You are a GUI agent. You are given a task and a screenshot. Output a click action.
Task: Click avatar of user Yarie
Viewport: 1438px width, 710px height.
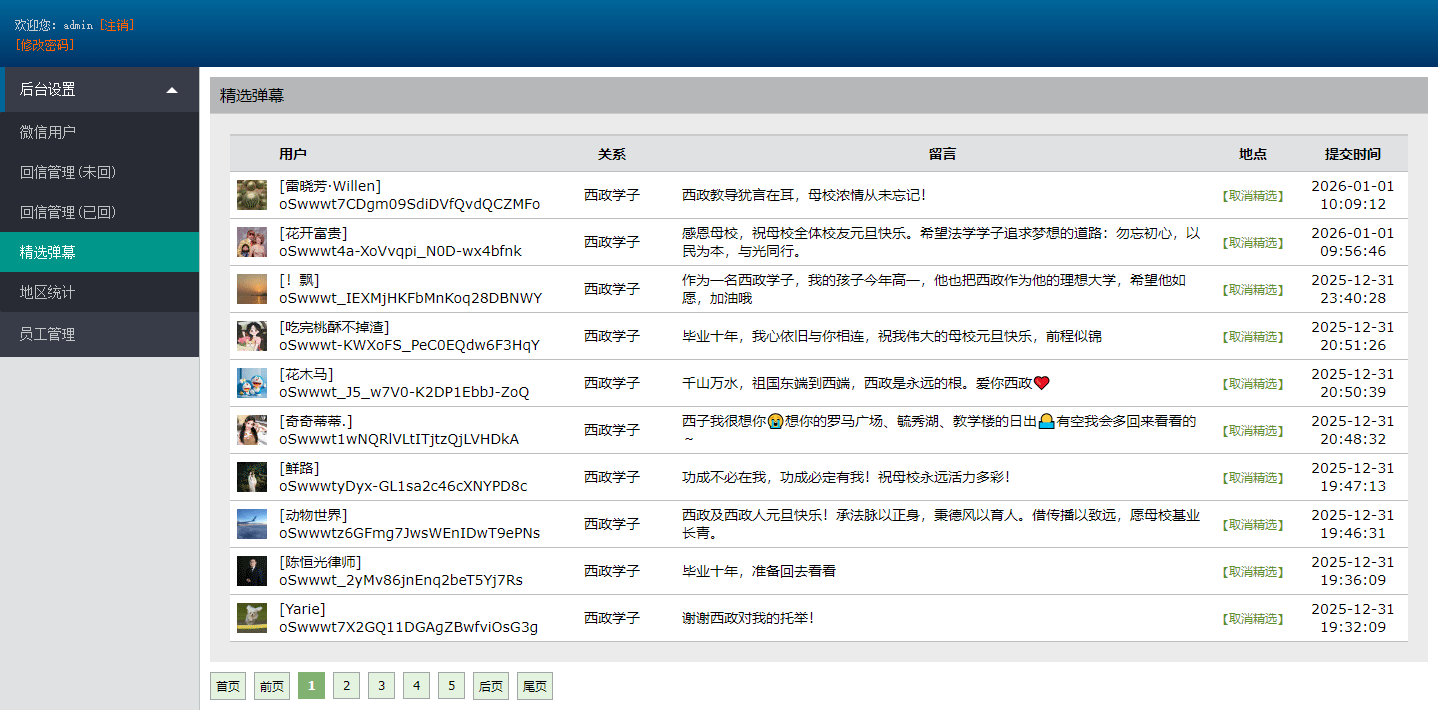point(251,618)
